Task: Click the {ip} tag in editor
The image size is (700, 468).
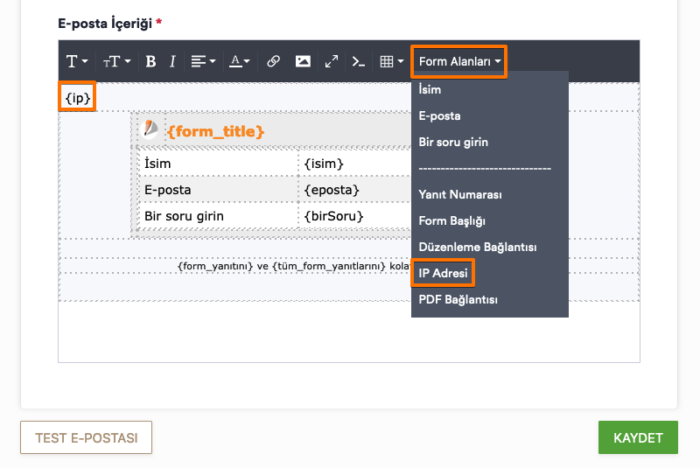Action: 78,98
